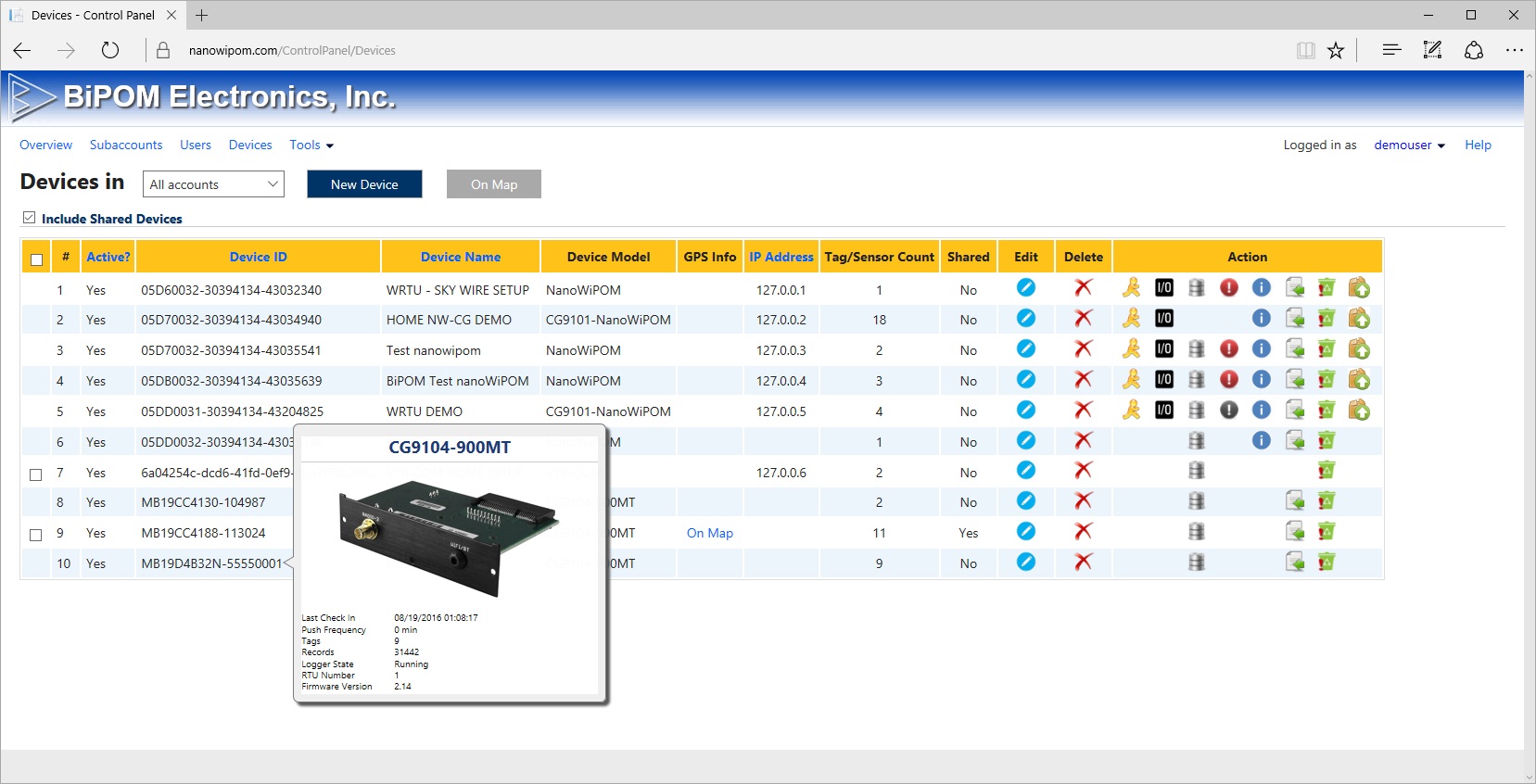Click green trash icon in BiPOM Test nanoWiPOM row
The height and width of the screenshot is (784, 1536).
(1327, 380)
